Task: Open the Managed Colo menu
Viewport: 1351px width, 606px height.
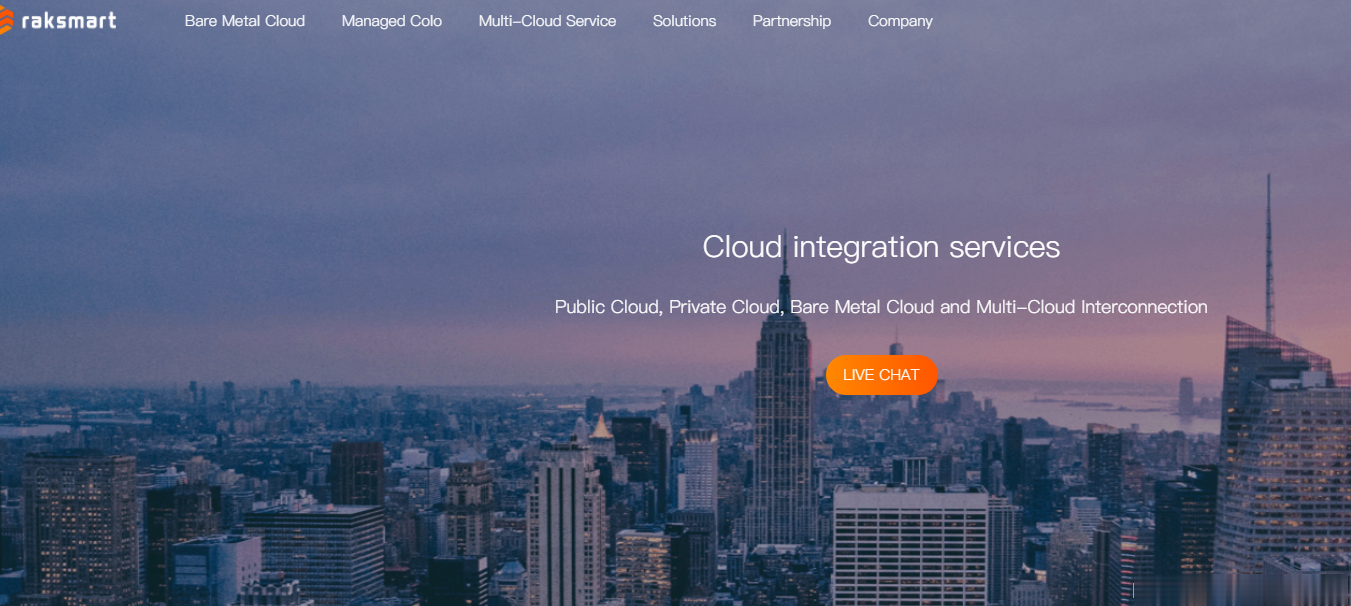Action: (x=392, y=21)
